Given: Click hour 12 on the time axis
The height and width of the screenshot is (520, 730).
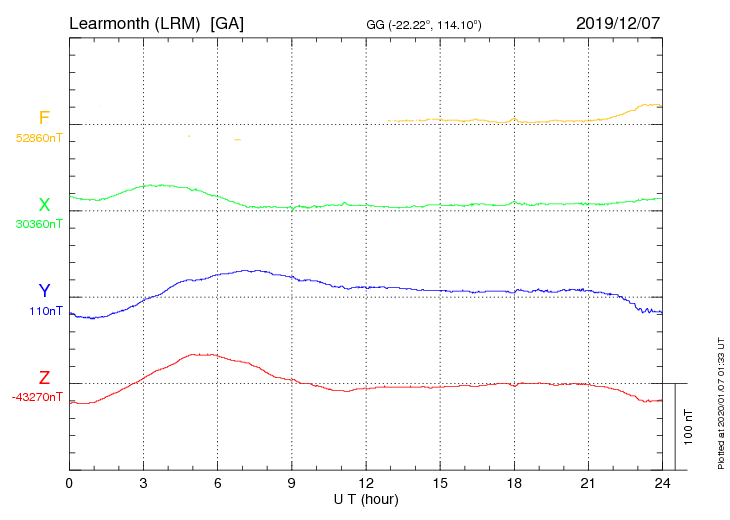Looking at the screenshot, I should tap(366, 483).
